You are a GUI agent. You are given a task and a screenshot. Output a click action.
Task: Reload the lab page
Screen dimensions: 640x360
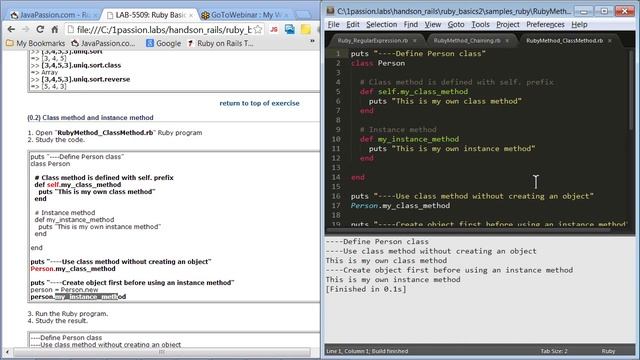tap(40, 29)
